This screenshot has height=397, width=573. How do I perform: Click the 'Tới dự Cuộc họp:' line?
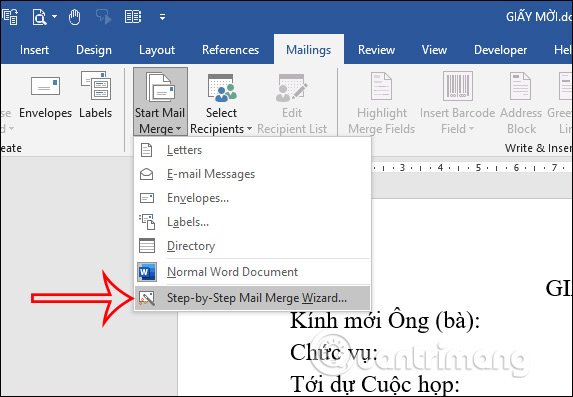click(375, 384)
